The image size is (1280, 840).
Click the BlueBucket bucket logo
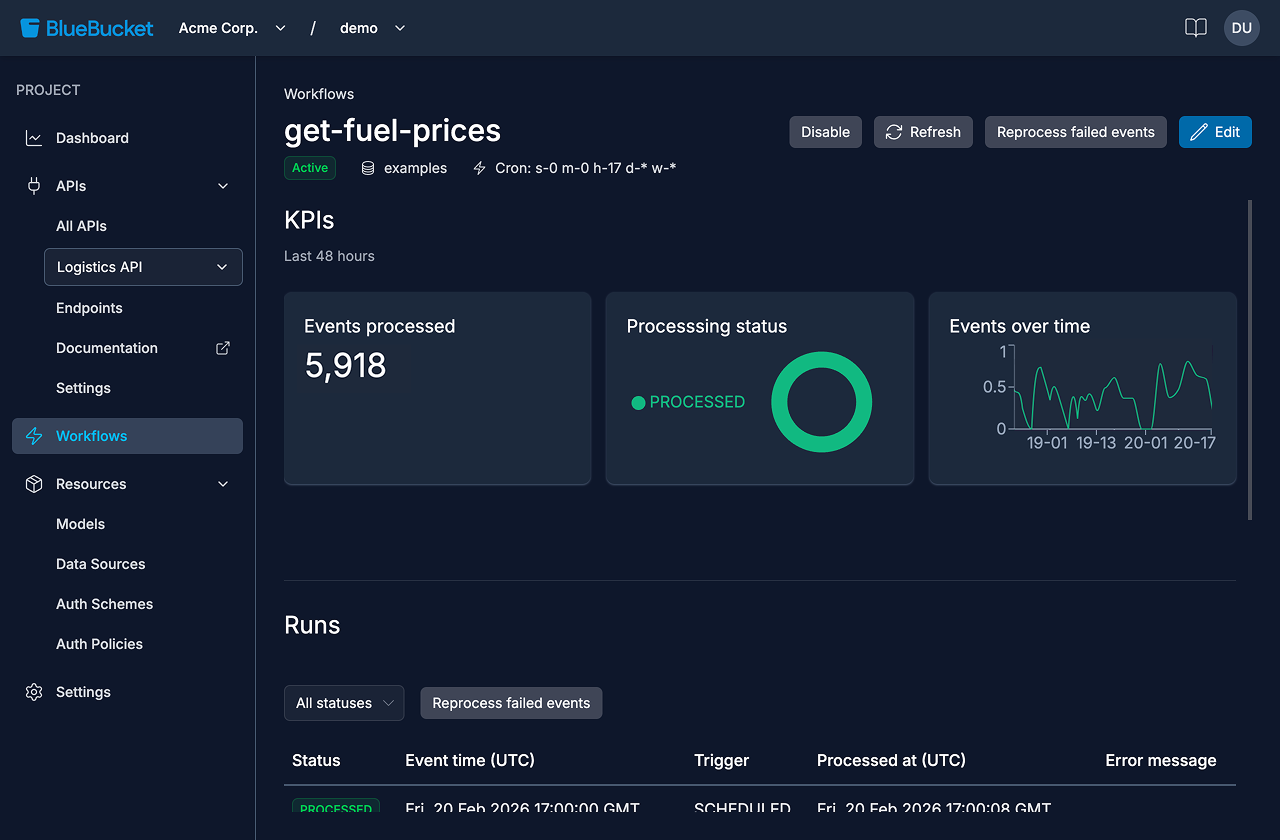coord(31,27)
